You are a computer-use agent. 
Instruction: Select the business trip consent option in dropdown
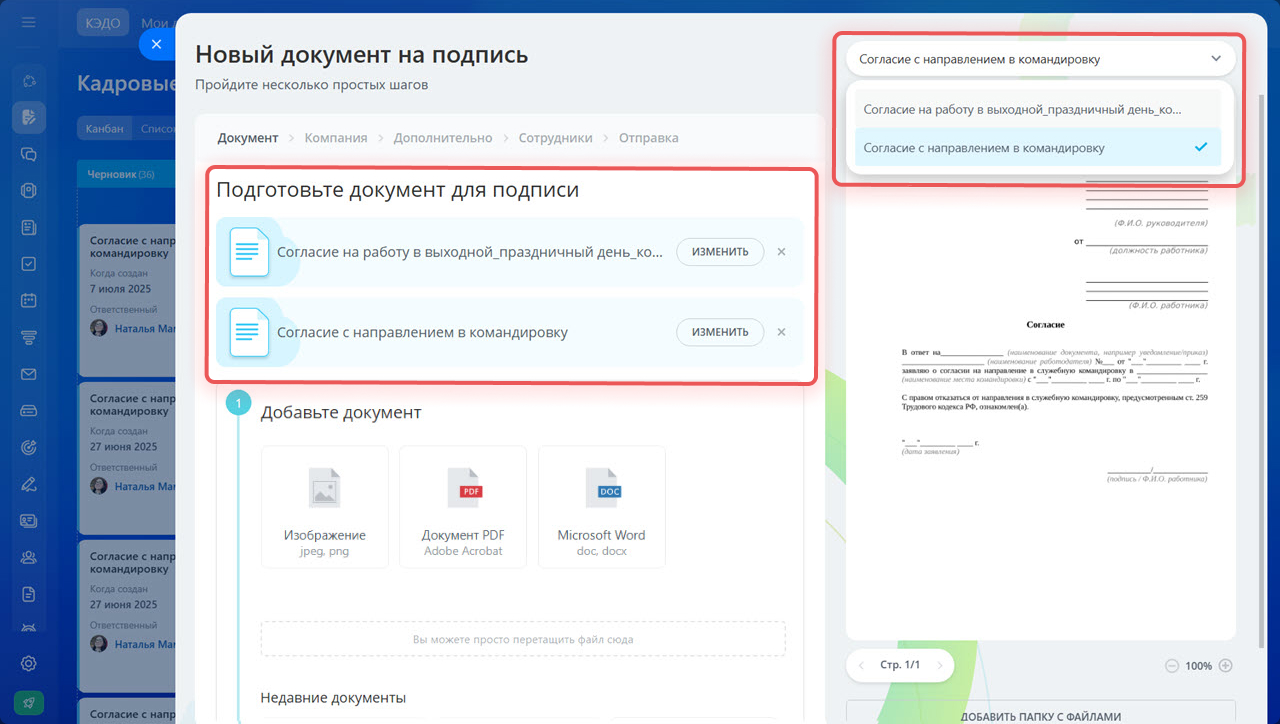coord(1038,147)
